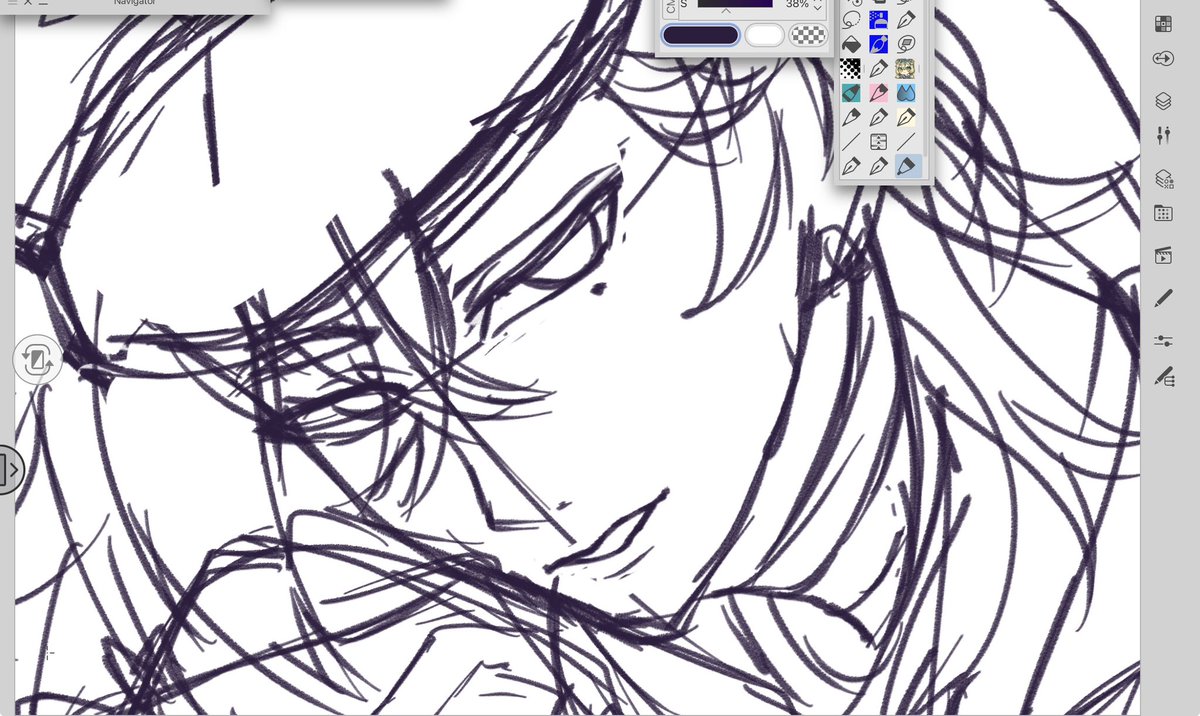
Task: Select the transparent checkered color swatch
Action: 808,36
